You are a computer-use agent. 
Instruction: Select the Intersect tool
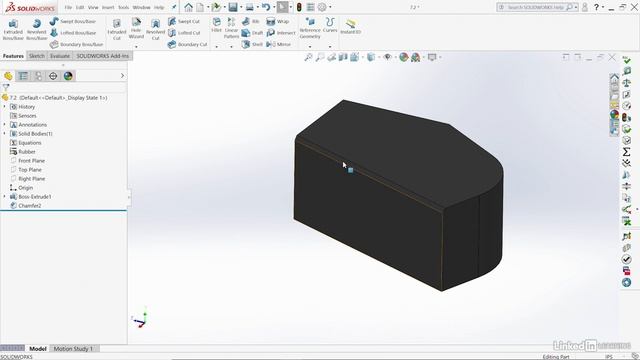281,33
